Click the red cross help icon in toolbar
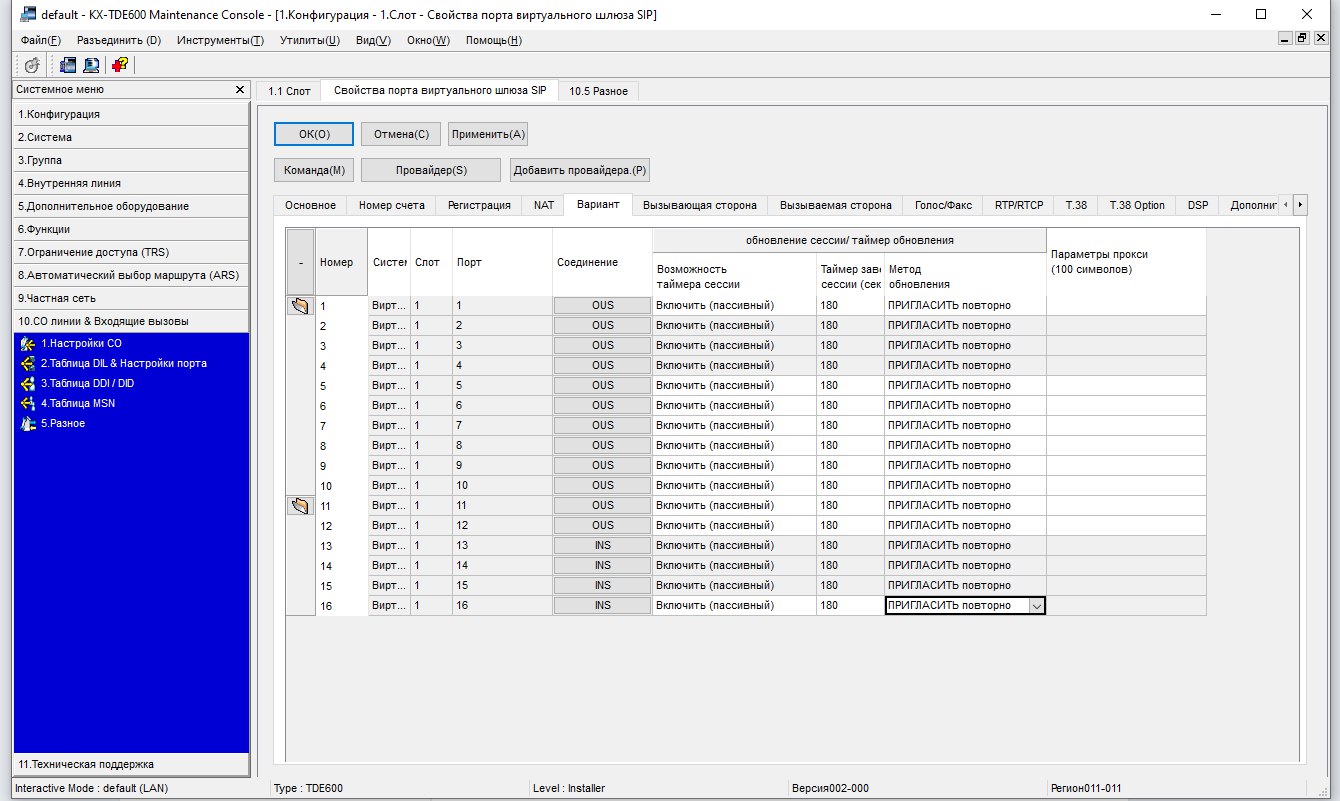Image resolution: width=1340 pixels, height=801 pixels. (x=119, y=65)
